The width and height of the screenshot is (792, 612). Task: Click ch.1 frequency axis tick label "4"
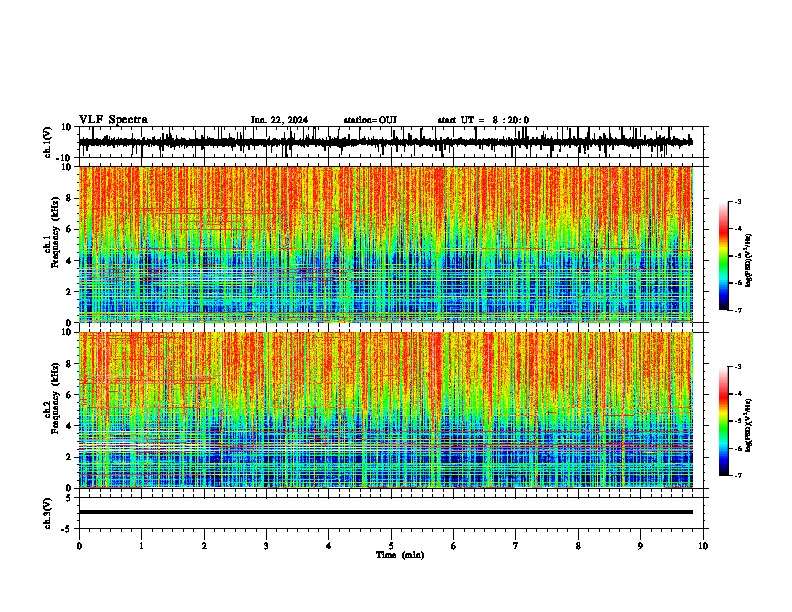click(69, 261)
